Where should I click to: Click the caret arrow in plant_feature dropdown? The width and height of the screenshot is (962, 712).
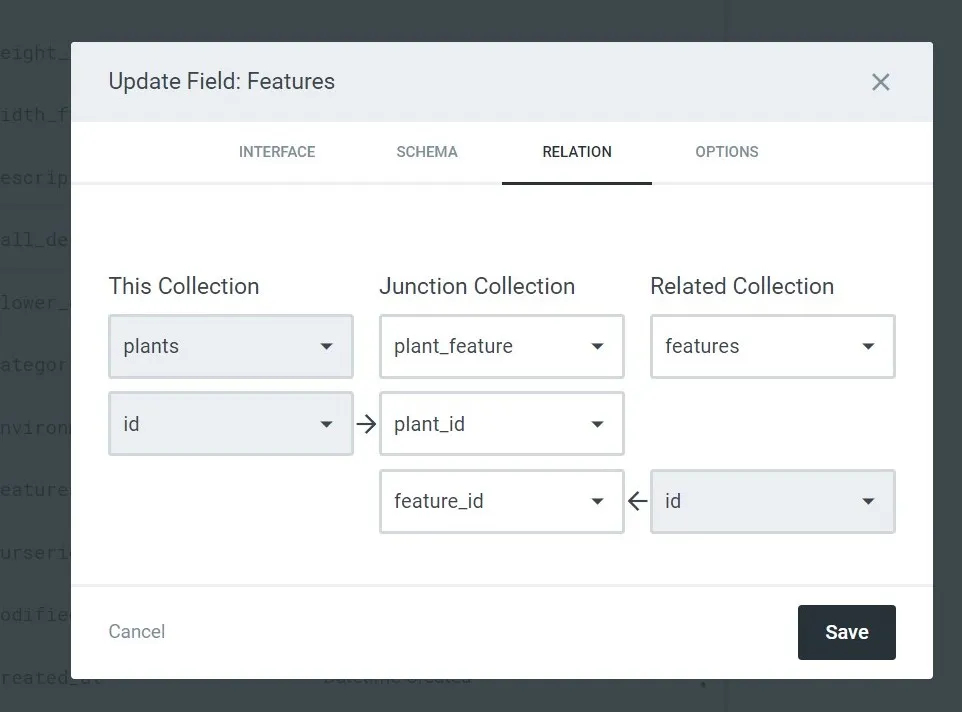[597, 347]
